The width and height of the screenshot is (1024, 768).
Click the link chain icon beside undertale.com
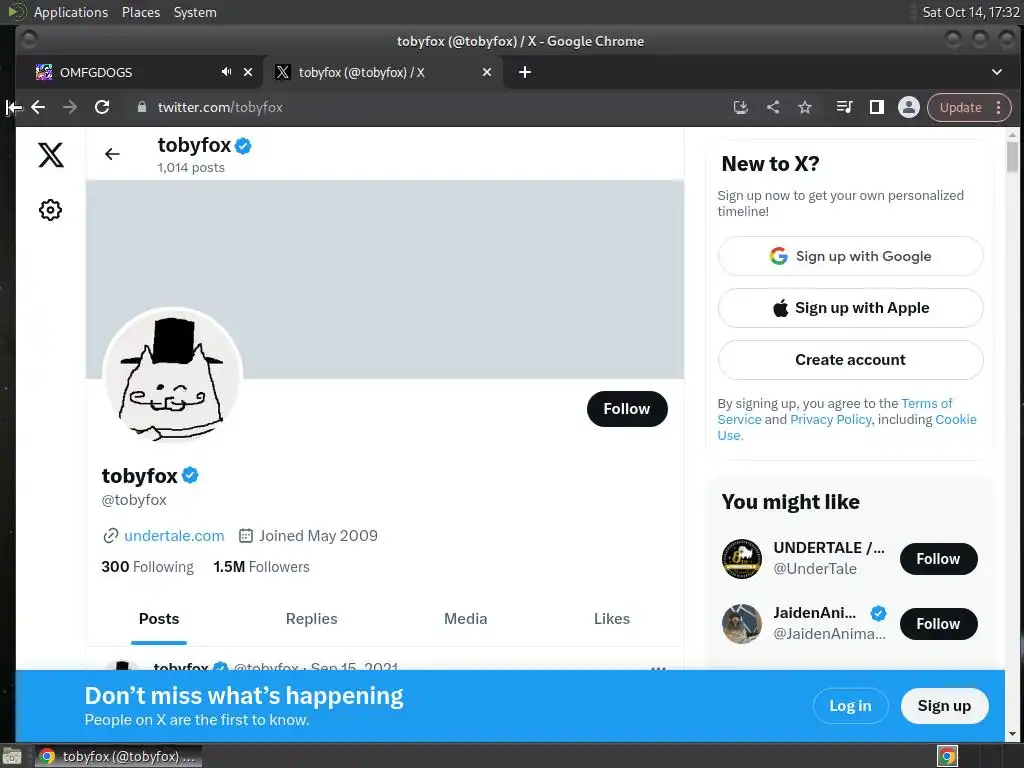[x=110, y=536]
